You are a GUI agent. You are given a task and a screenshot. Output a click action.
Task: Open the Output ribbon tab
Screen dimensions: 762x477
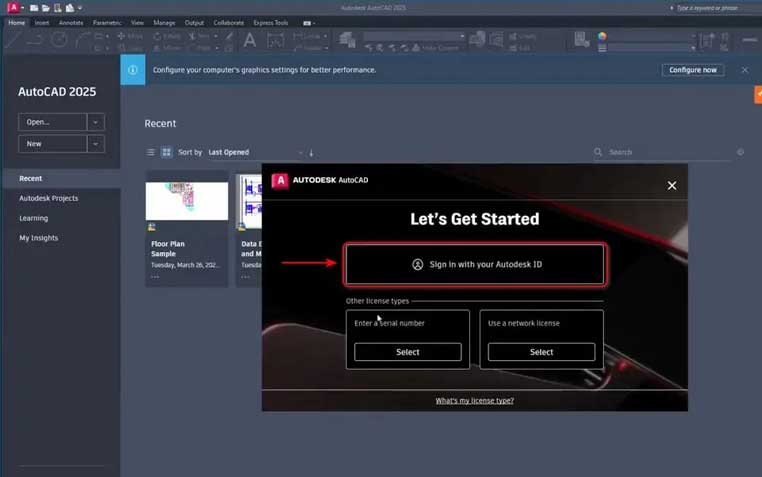194,23
